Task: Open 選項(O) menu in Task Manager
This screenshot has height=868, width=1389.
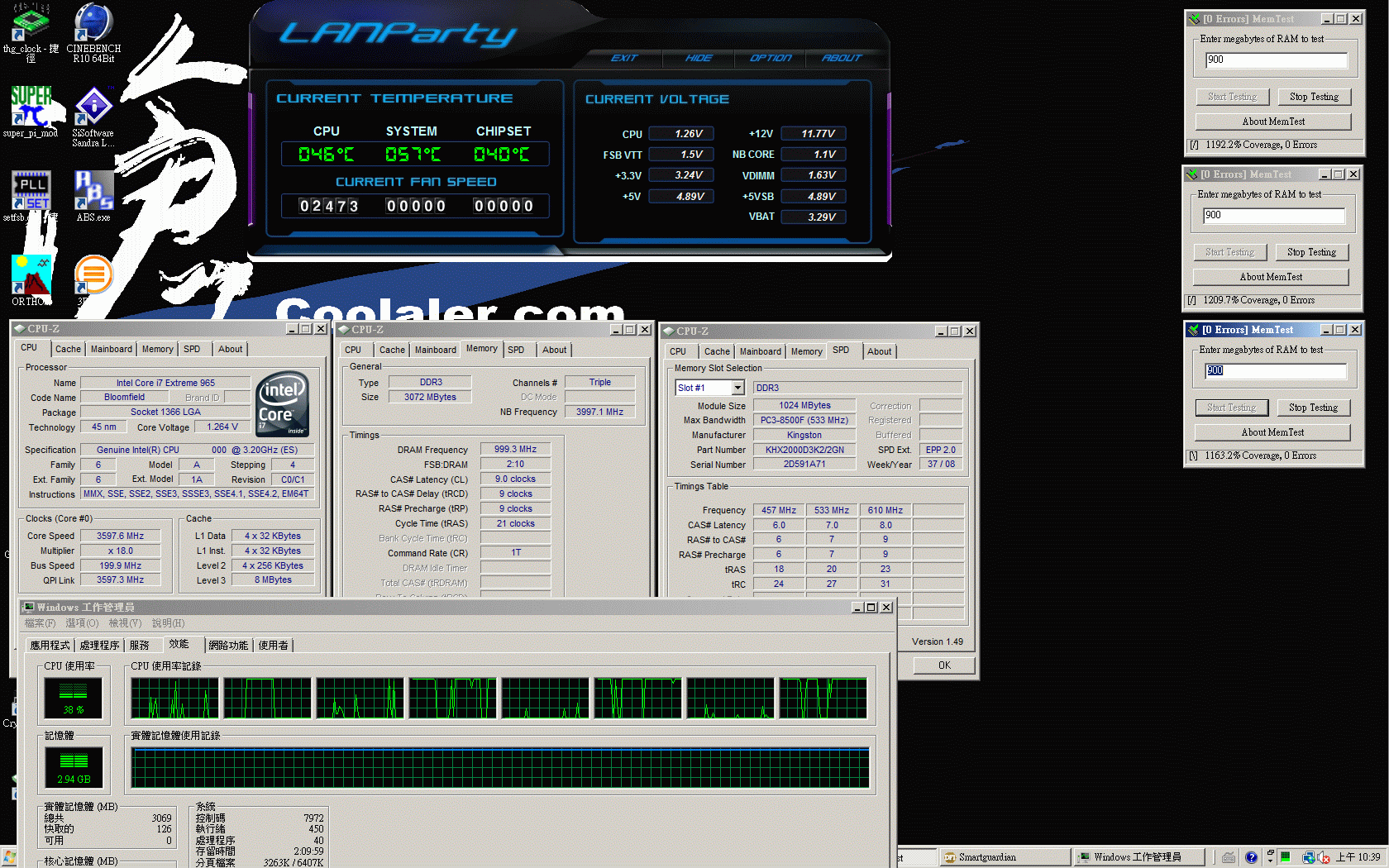Action: [x=82, y=623]
